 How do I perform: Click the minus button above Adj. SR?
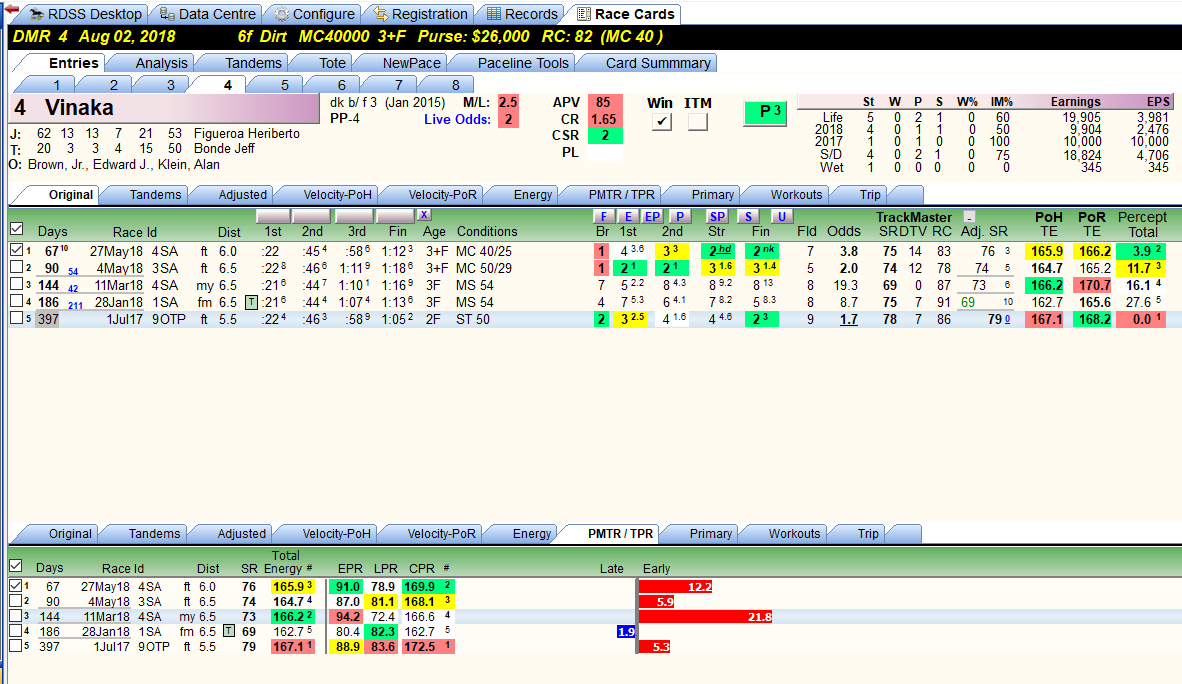pyautogui.click(x=969, y=217)
